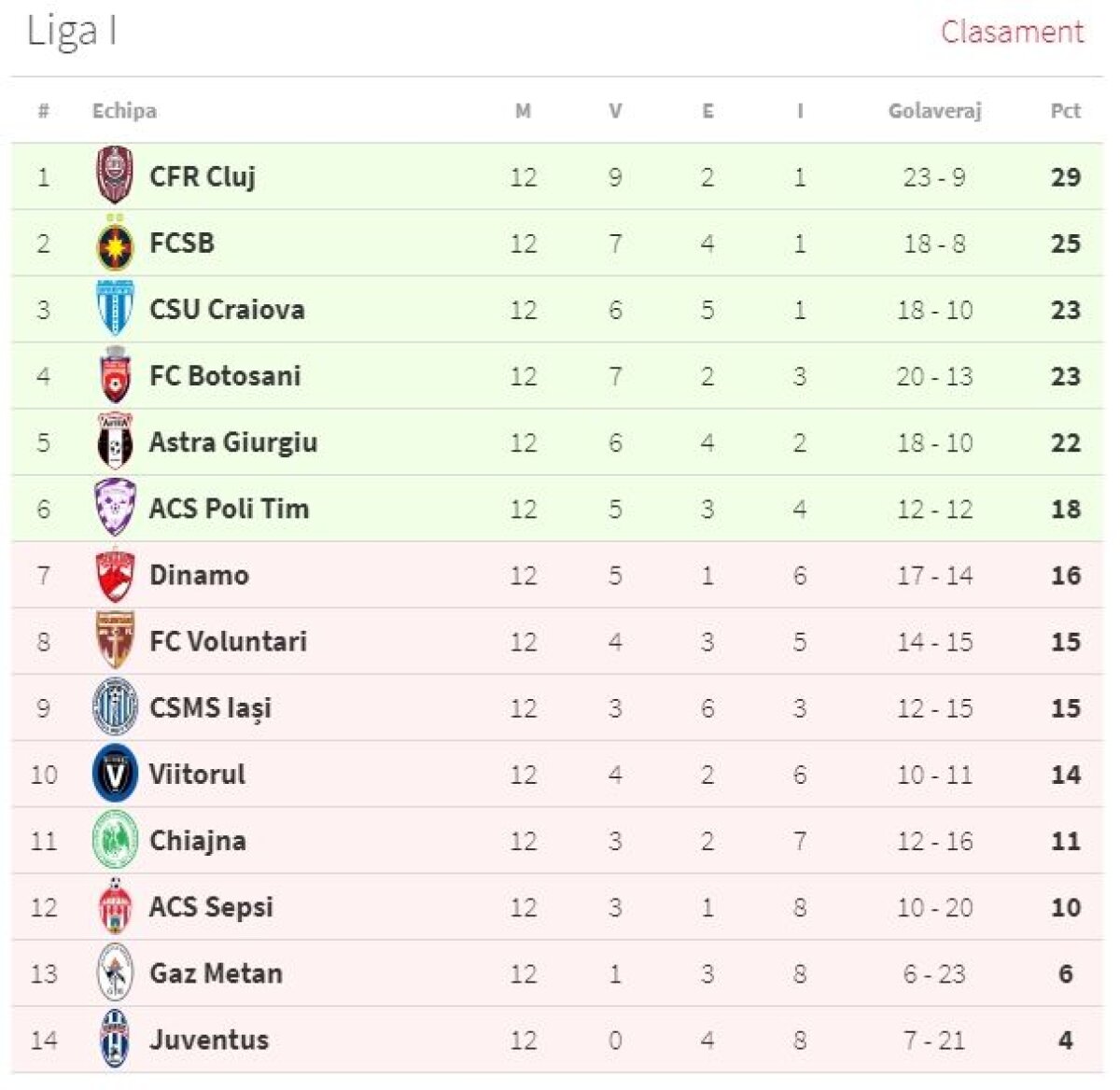Sort by the Pct column header

(x=1065, y=111)
